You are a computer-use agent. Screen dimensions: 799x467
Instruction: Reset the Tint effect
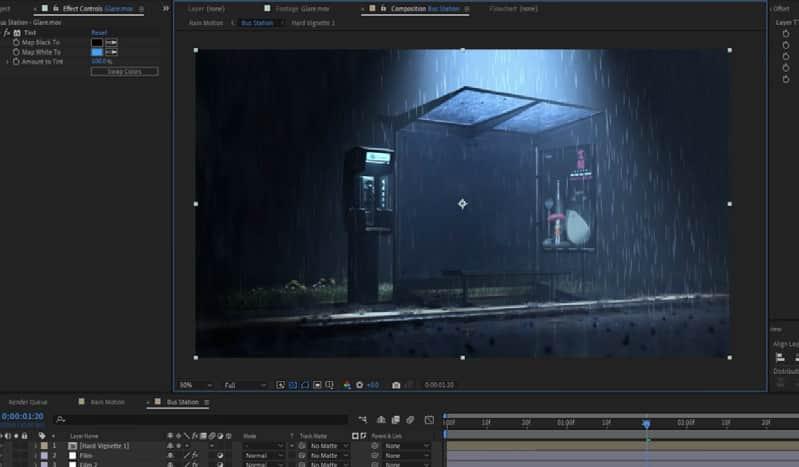(x=99, y=33)
